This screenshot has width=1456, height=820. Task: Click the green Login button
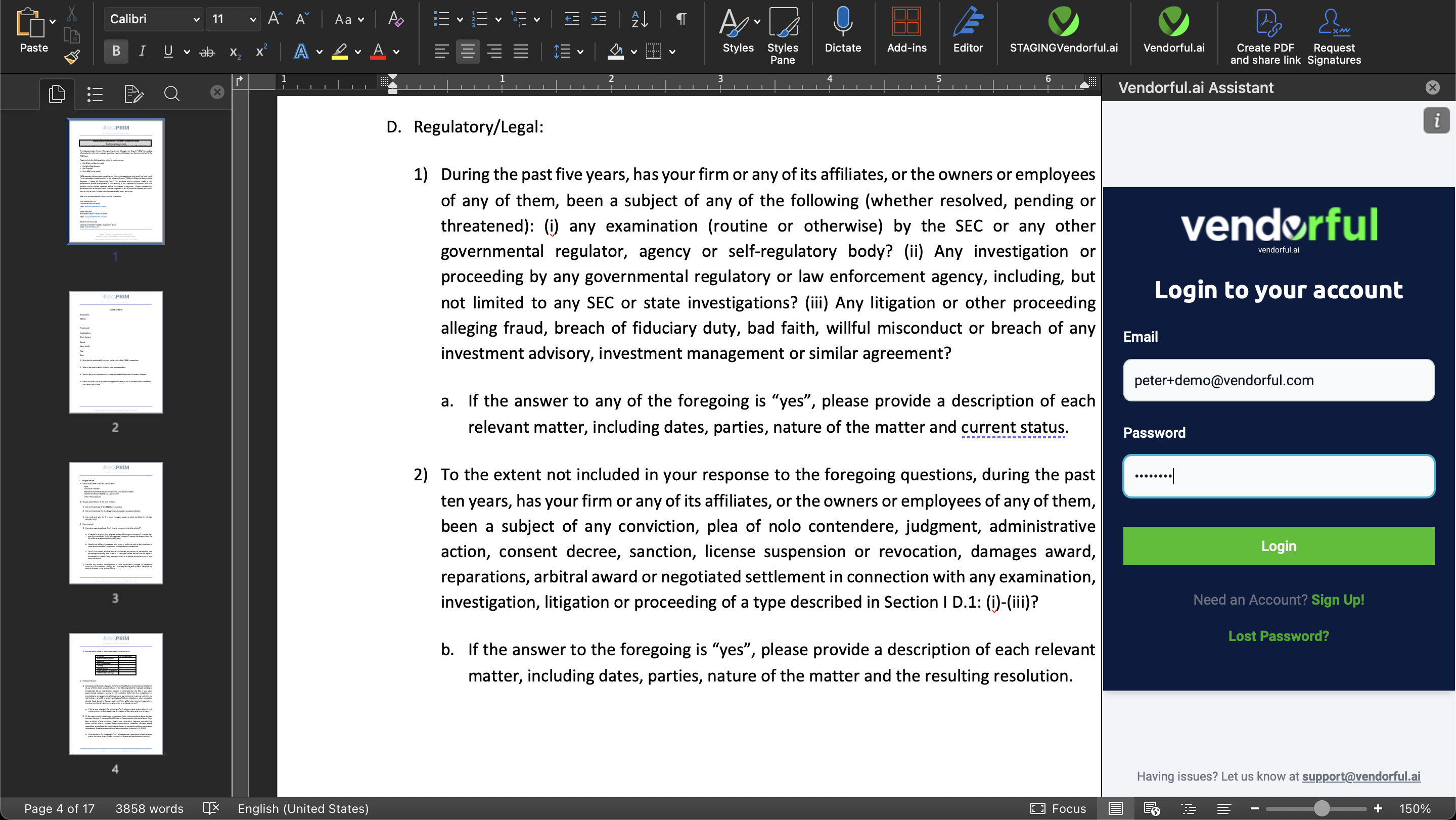(1278, 546)
